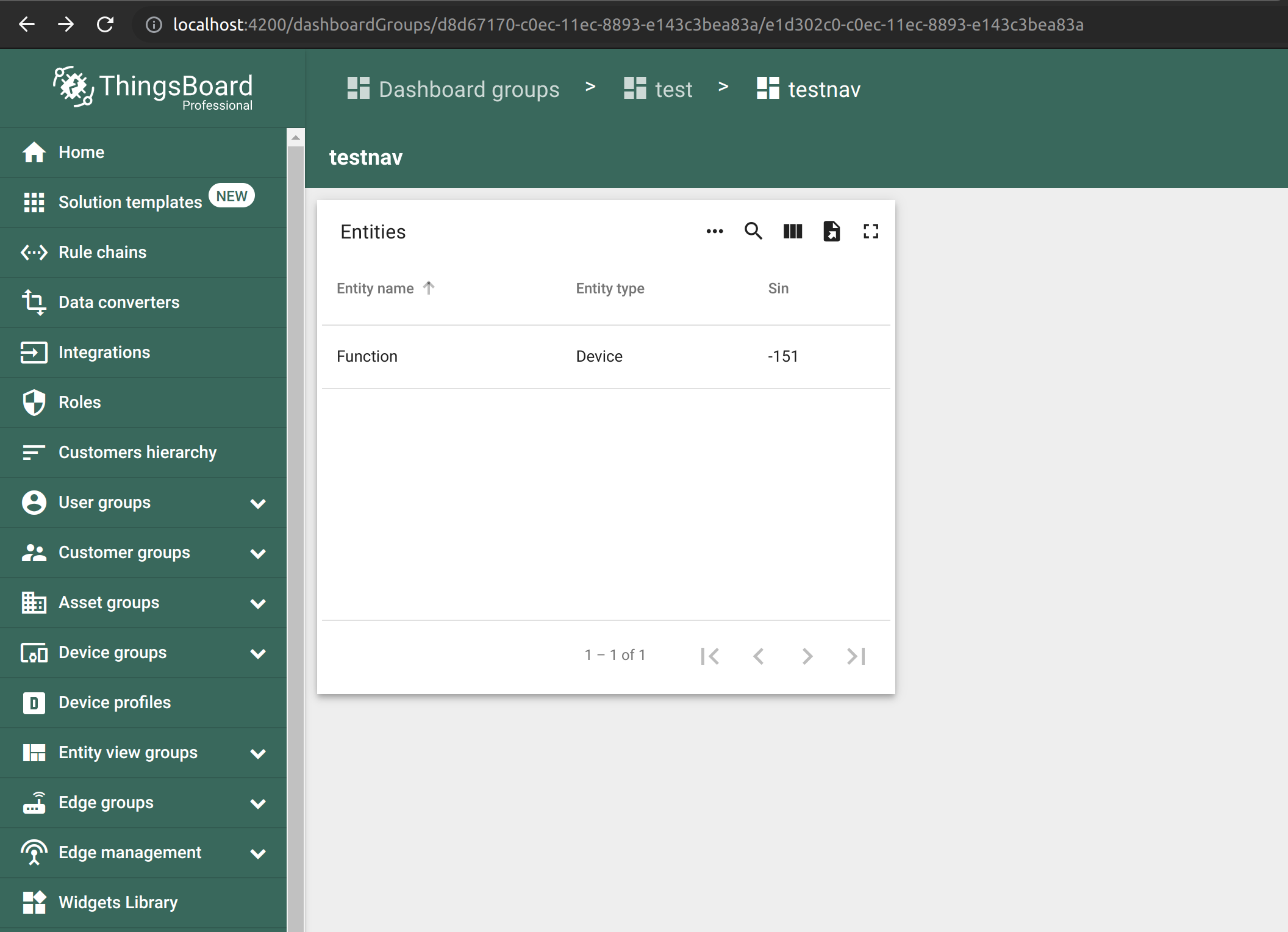This screenshot has width=1288, height=932.
Task: Expand Device groups chevron
Action: point(258,653)
